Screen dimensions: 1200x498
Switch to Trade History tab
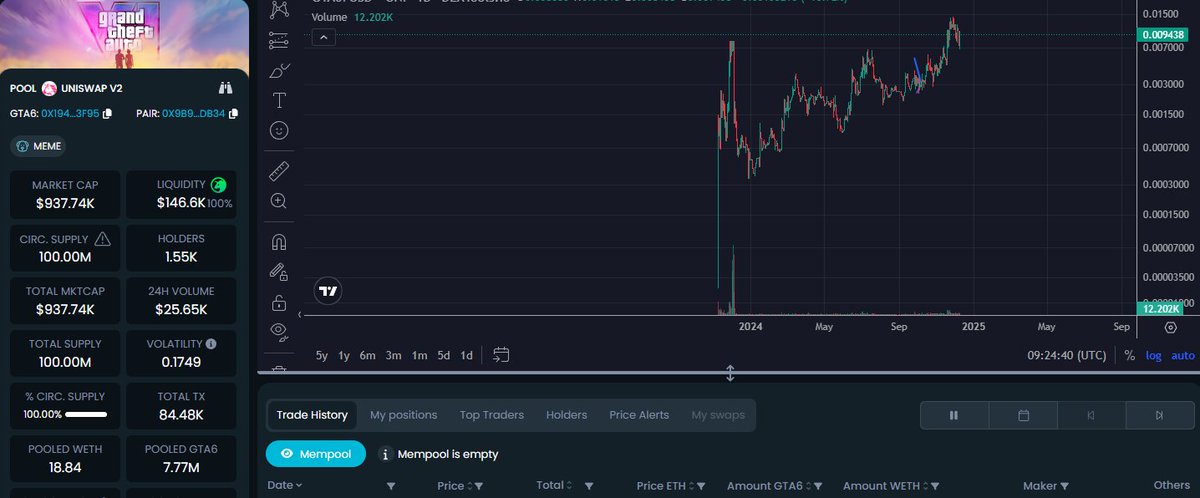(x=312, y=415)
